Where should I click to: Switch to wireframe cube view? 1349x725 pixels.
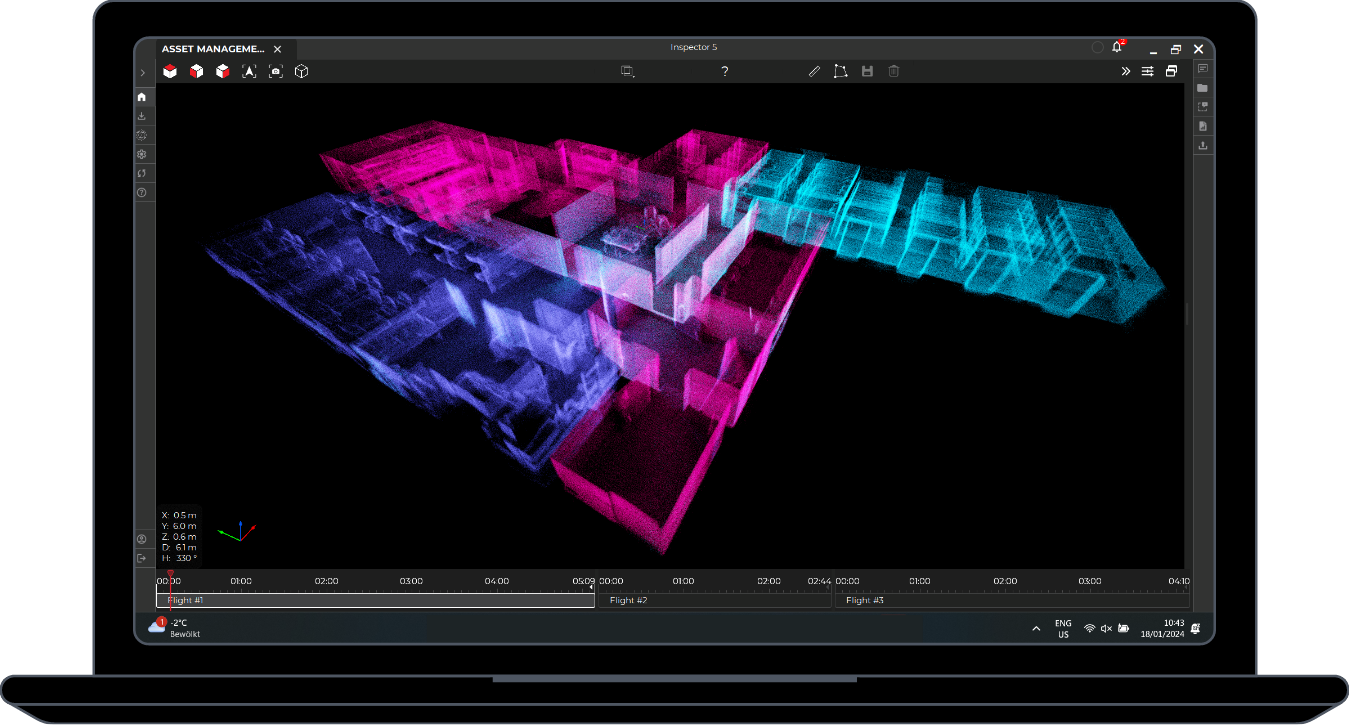pyautogui.click(x=301, y=72)
